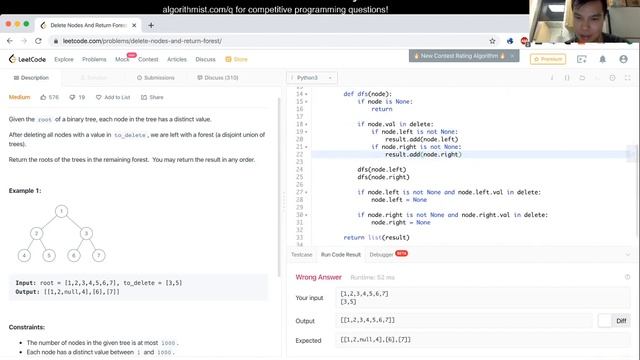Click Add to List
This screenshot has height=360, width=640.
click(x=113, y=97)
